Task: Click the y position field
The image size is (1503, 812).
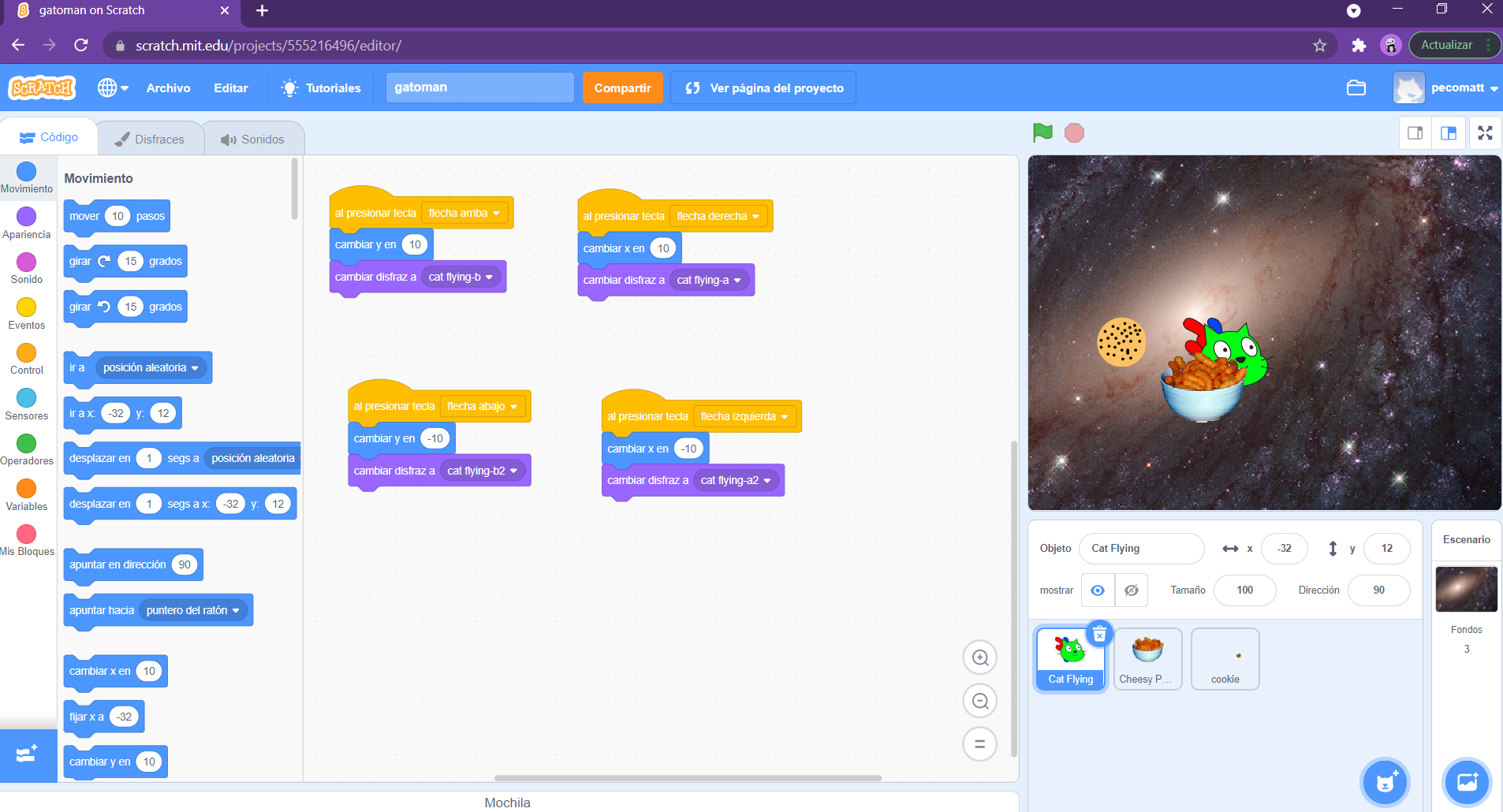Action: coord(1387,549)
